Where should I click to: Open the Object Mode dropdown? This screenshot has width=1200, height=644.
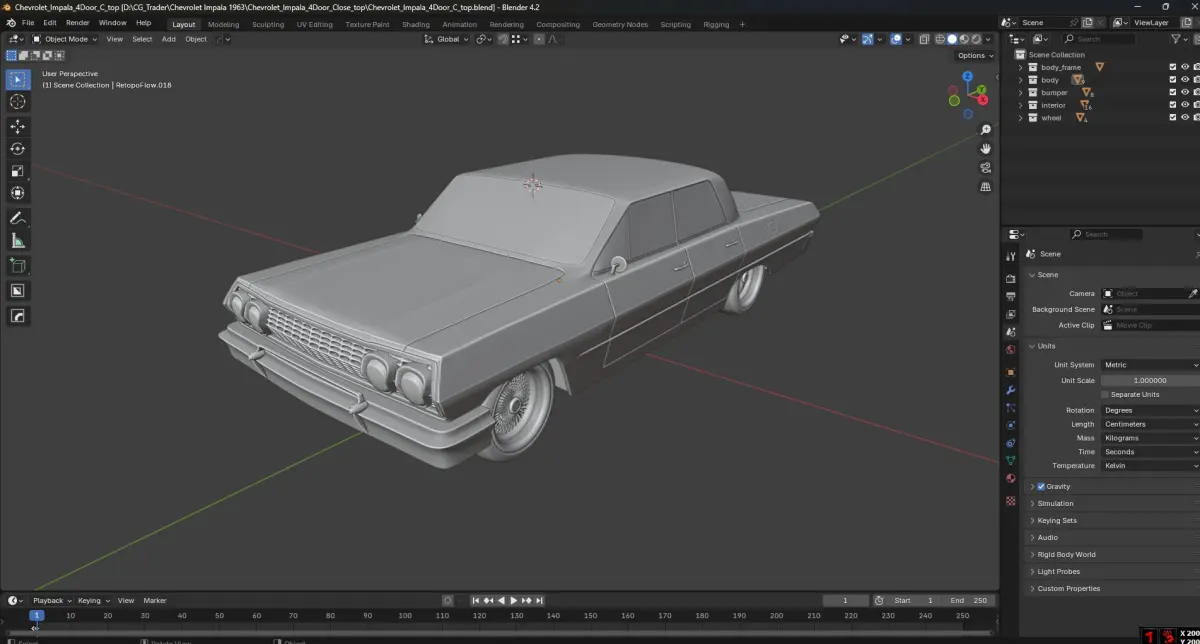(64, 39)
